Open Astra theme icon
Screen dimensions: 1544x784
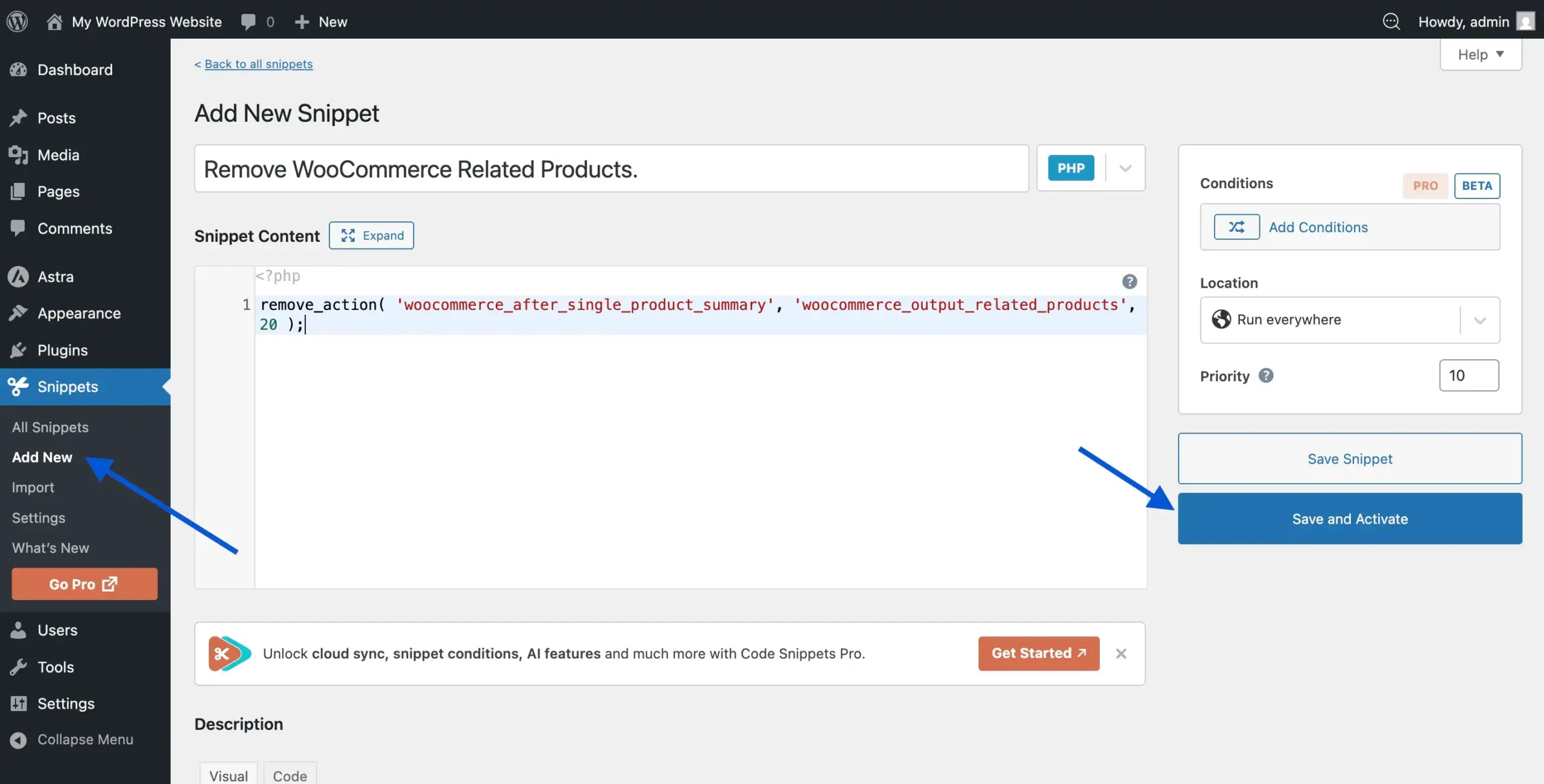pyautogui.click(x=18, y=277)
